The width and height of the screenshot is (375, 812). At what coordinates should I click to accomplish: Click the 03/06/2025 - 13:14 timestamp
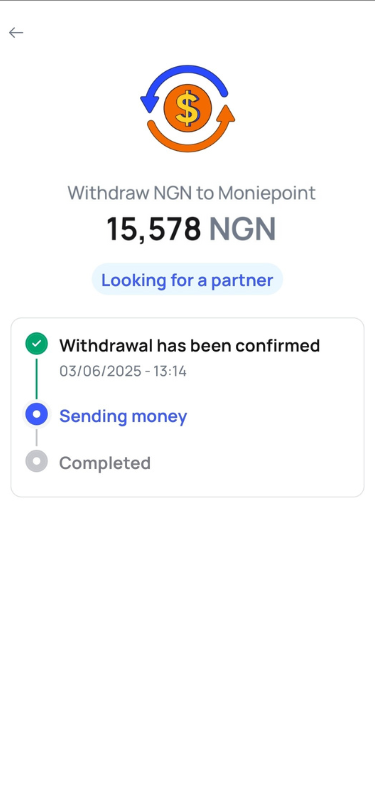[x=123, y=371]
